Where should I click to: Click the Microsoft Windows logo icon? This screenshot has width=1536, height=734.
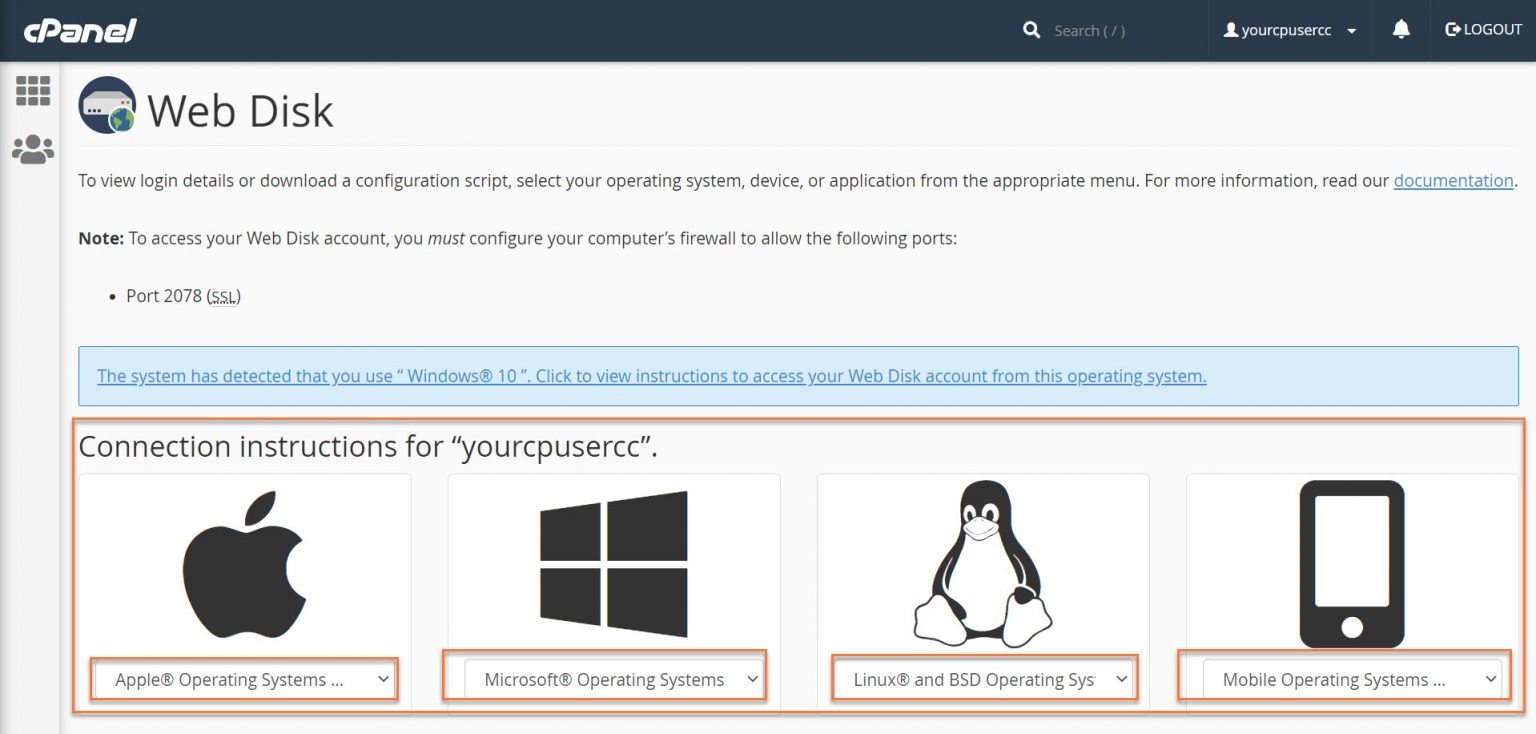[x=613, y=560]
